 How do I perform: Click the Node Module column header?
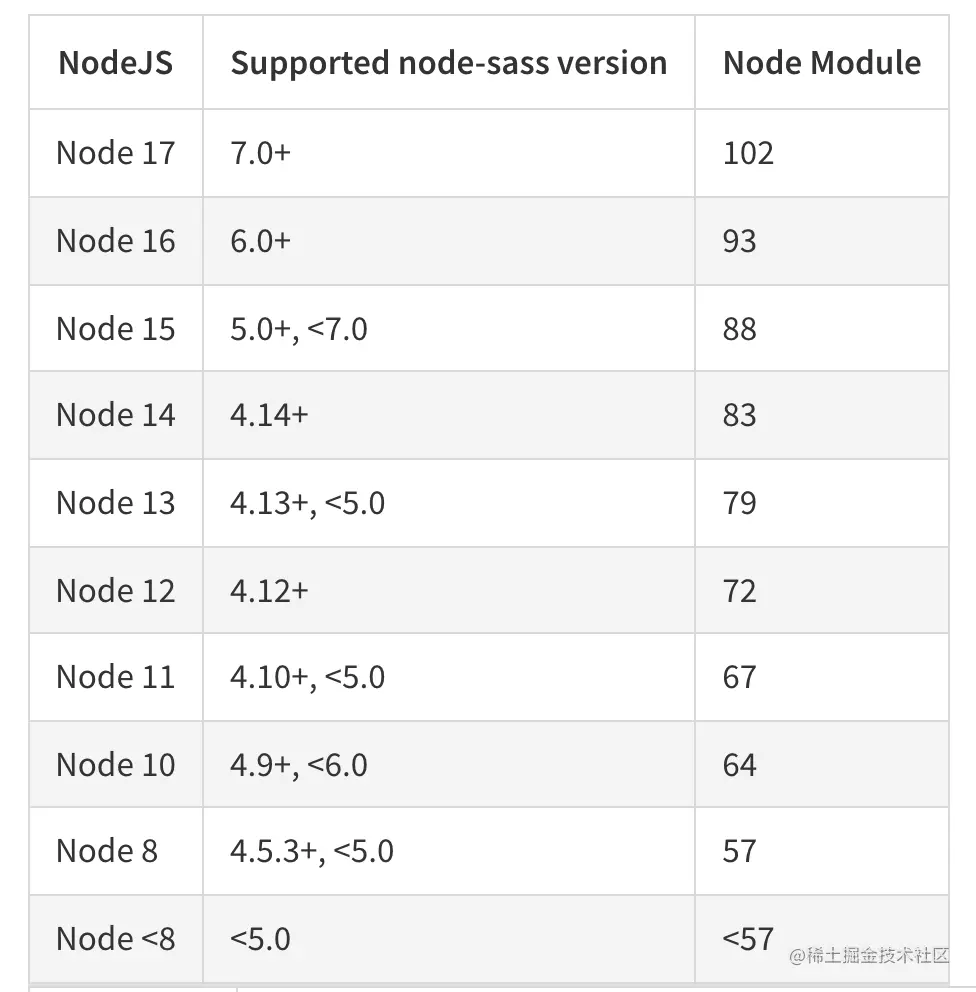(821, 63)
